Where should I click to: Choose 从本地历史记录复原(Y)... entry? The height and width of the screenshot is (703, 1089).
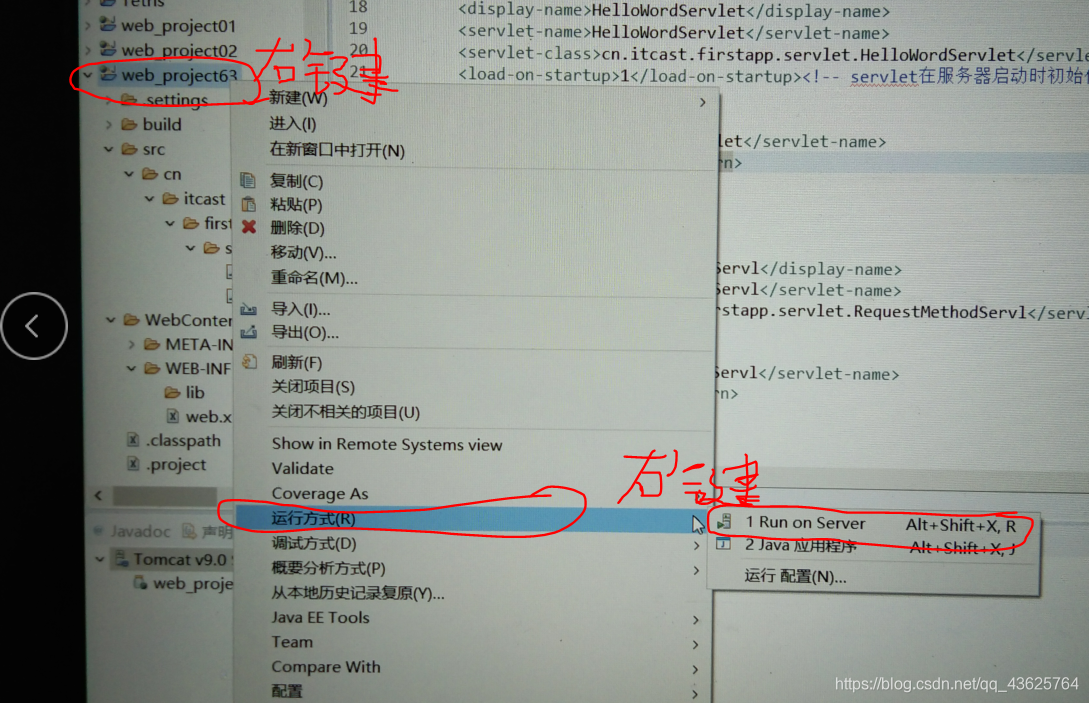[x=472, y=593]
